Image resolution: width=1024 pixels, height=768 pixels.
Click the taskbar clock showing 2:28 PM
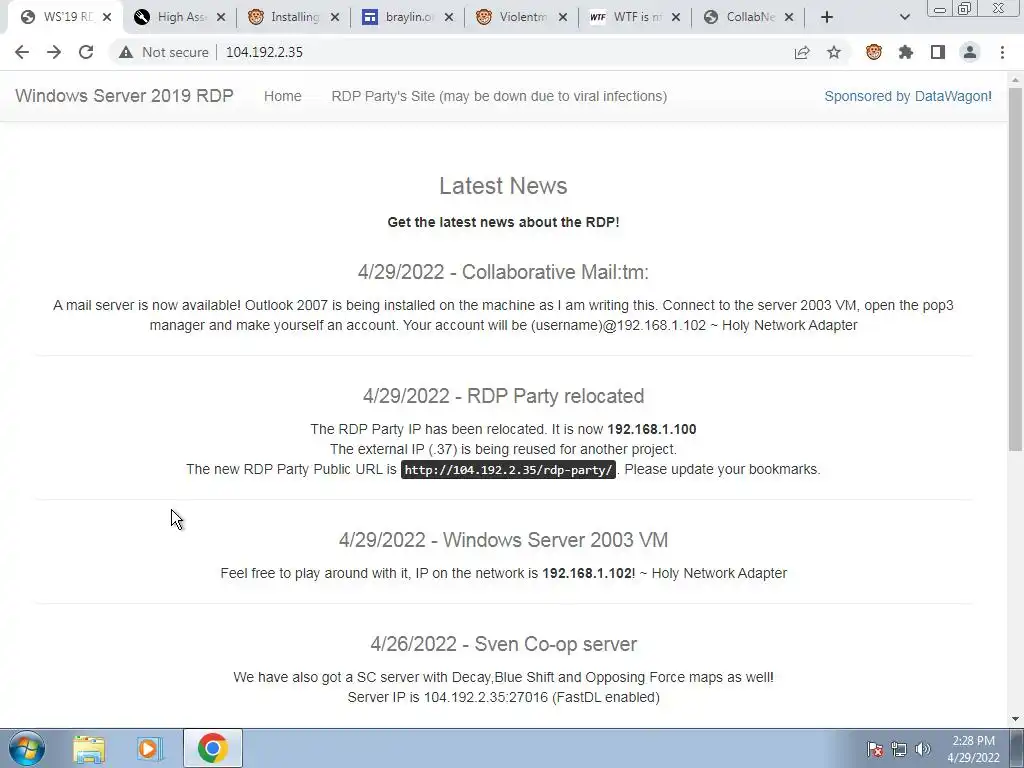[973, 749]
